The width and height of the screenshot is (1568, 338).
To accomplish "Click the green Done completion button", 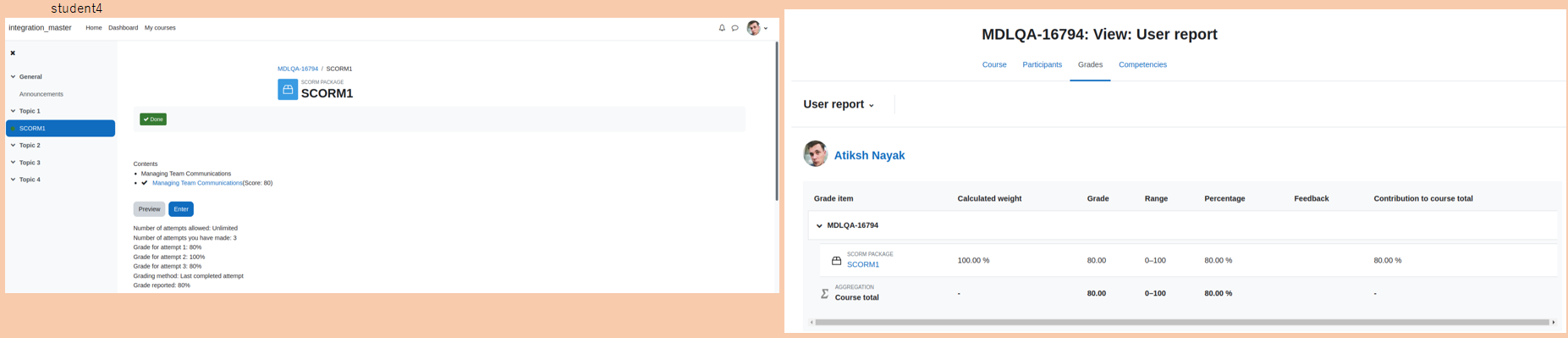I will coord(153,119).
